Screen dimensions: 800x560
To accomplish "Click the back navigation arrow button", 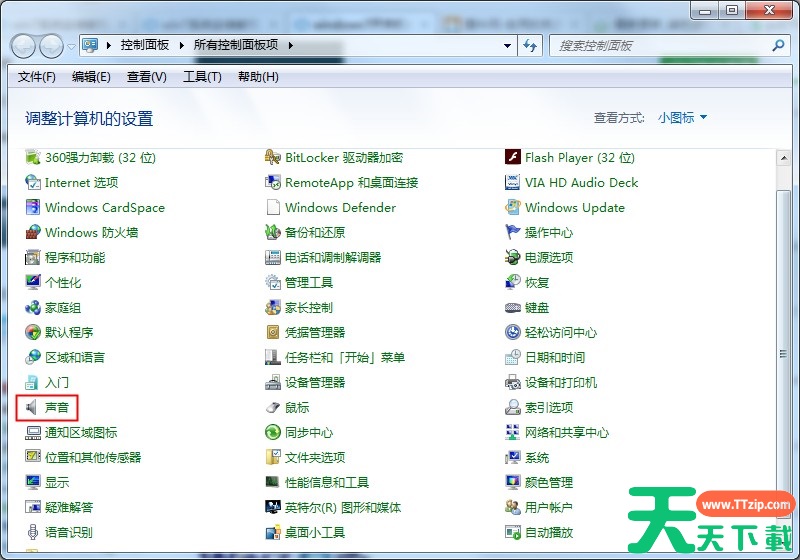I will coord(23,45).
